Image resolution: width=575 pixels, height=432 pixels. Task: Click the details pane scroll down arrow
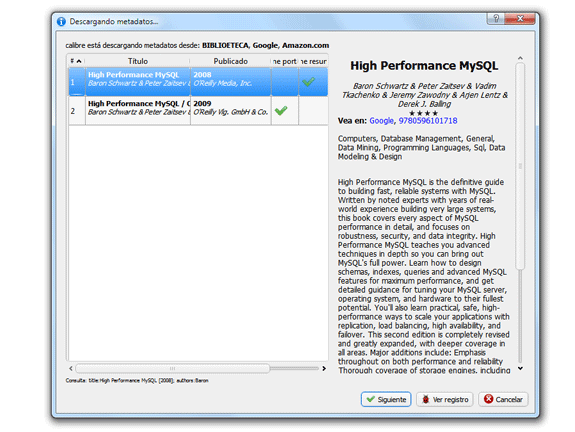[x=520, y=368]
